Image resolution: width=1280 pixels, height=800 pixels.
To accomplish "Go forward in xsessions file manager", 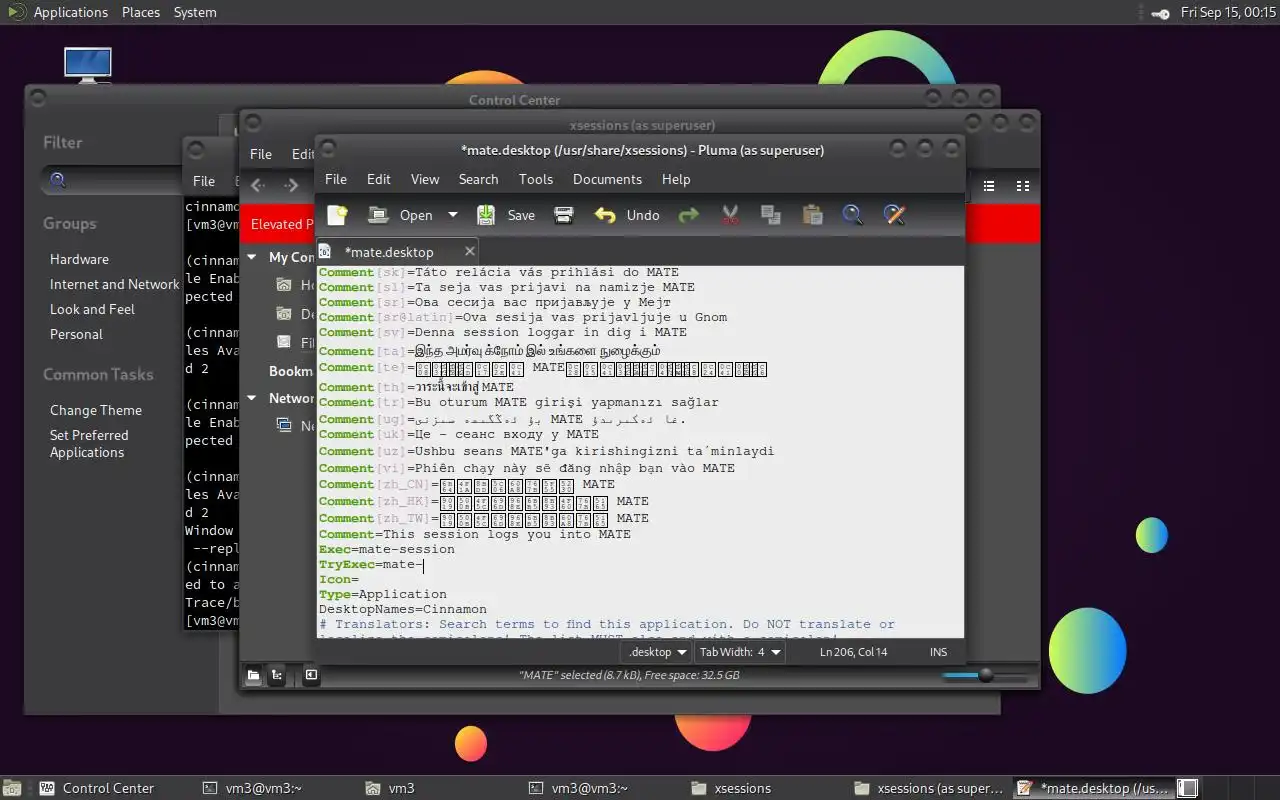I will 291,185.
